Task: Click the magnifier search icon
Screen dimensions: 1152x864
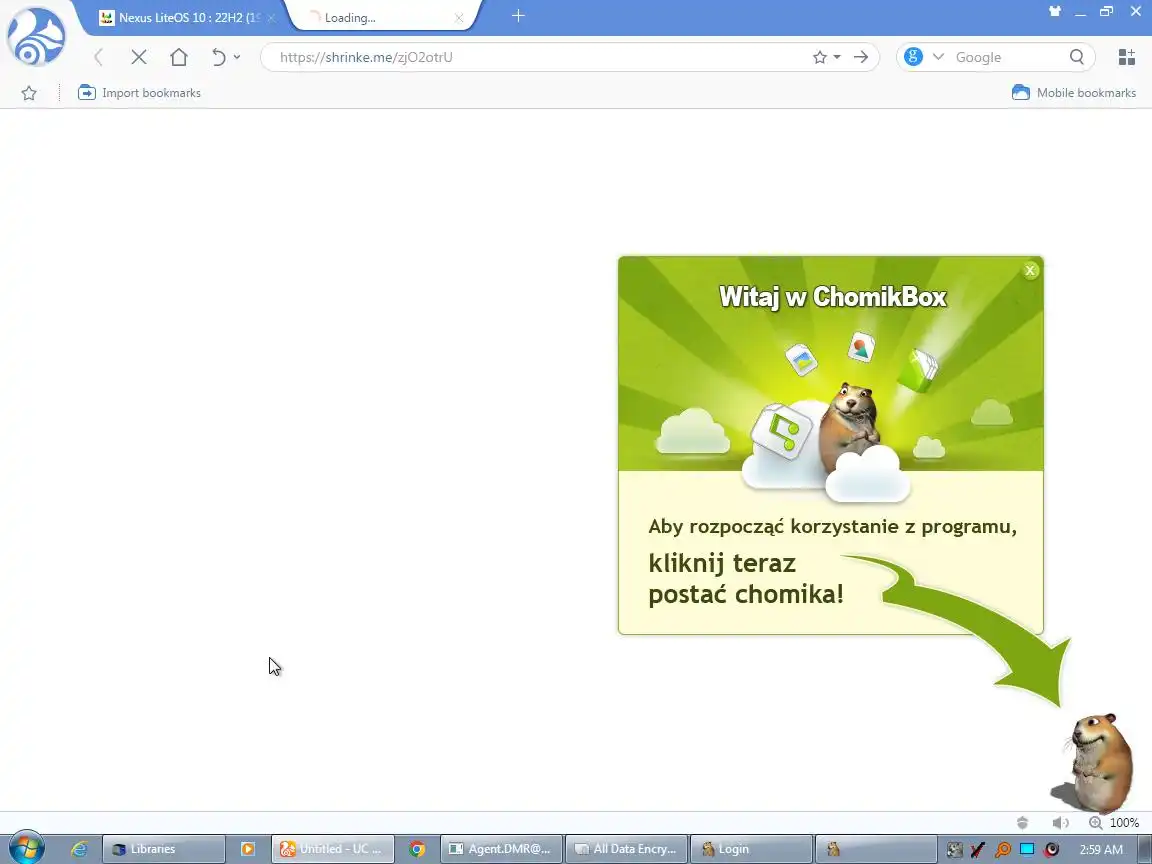Action: [1077, 57]
